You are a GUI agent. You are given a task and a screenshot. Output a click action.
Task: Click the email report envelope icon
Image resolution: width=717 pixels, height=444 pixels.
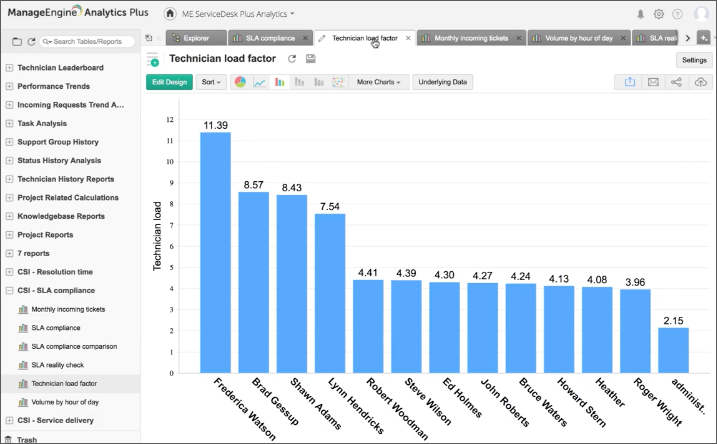[x=653, y=82]
